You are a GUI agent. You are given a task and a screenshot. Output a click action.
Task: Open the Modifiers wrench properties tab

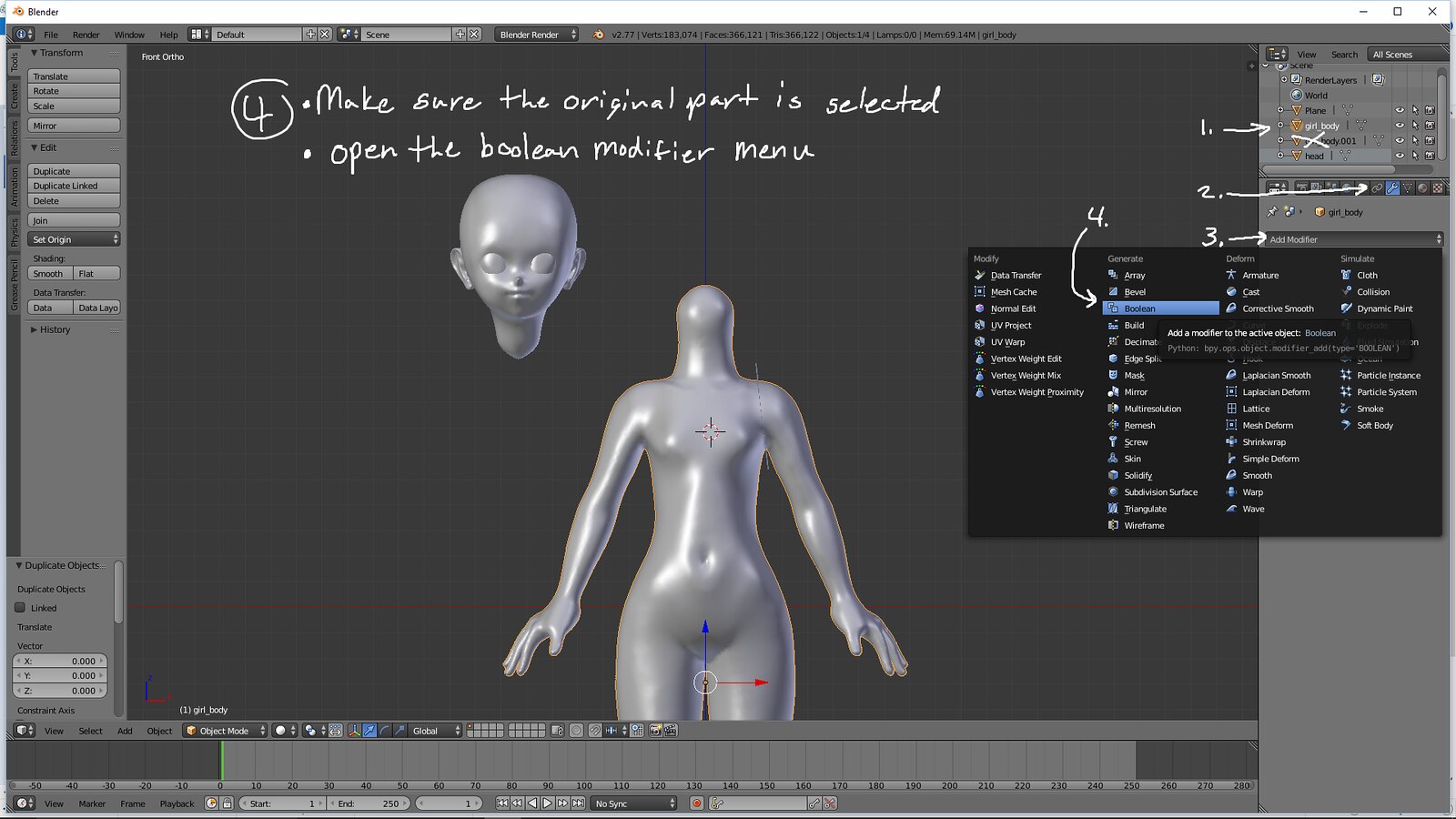tap(1392, 188)
